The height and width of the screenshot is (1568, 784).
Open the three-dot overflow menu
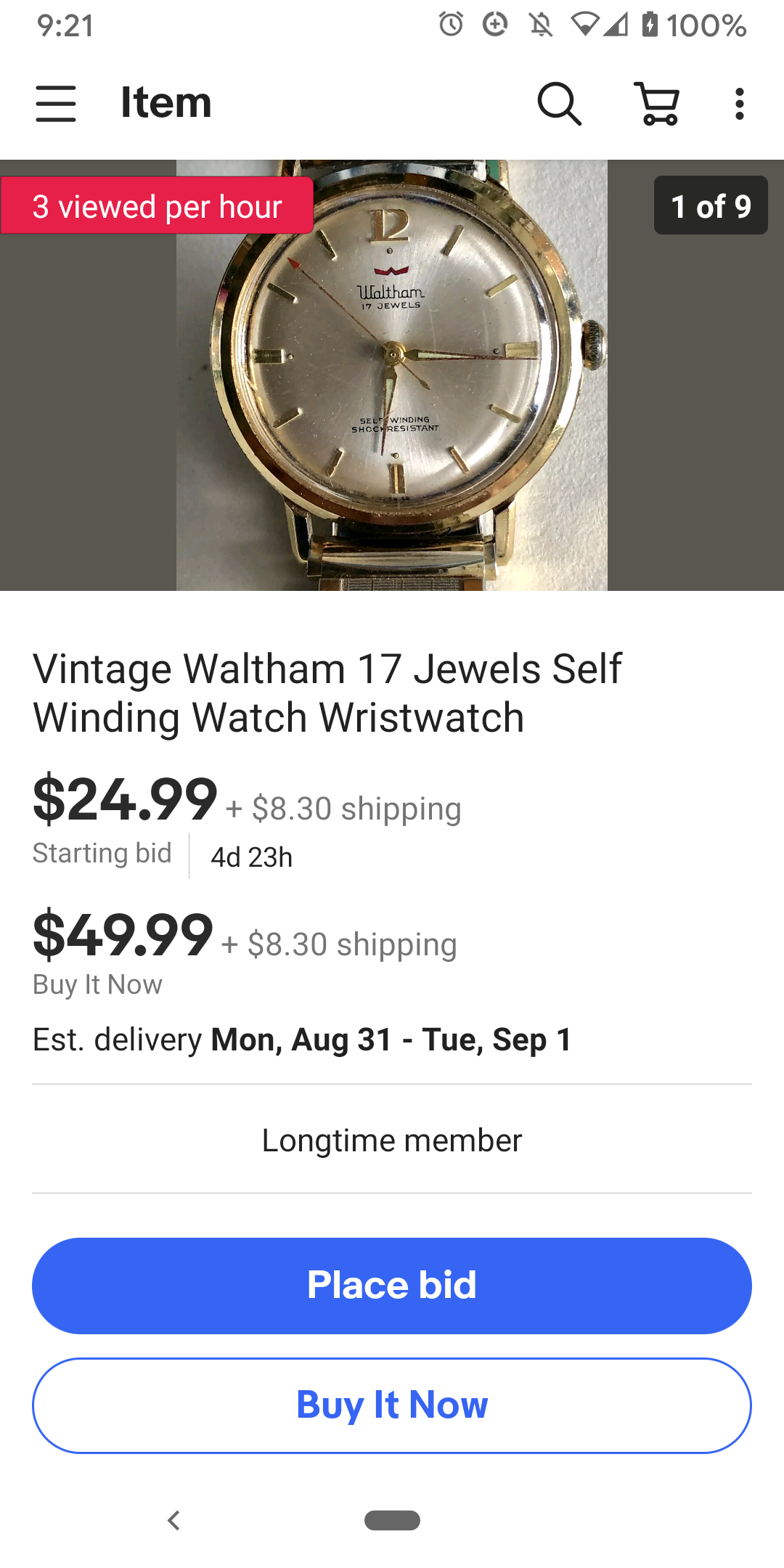[x=739, y=103]
